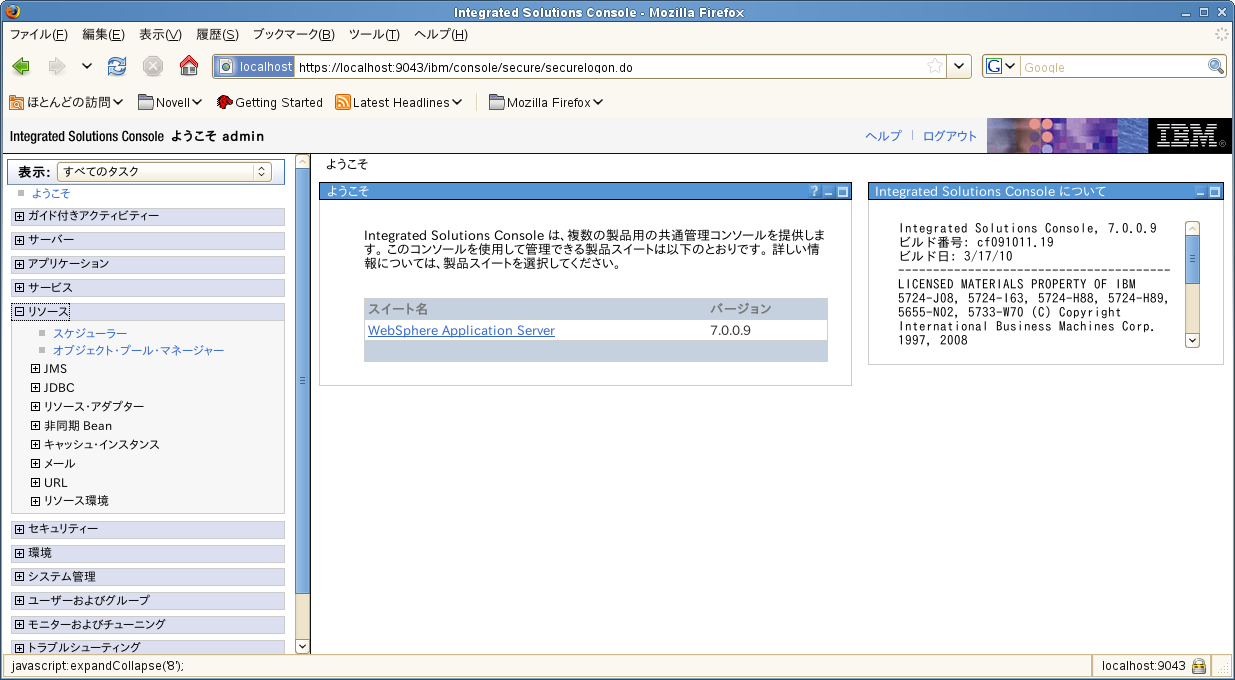Click the forward navigation arrow
The height and width of the screenshot is (680, 1235).
click(x=57, y=67)
